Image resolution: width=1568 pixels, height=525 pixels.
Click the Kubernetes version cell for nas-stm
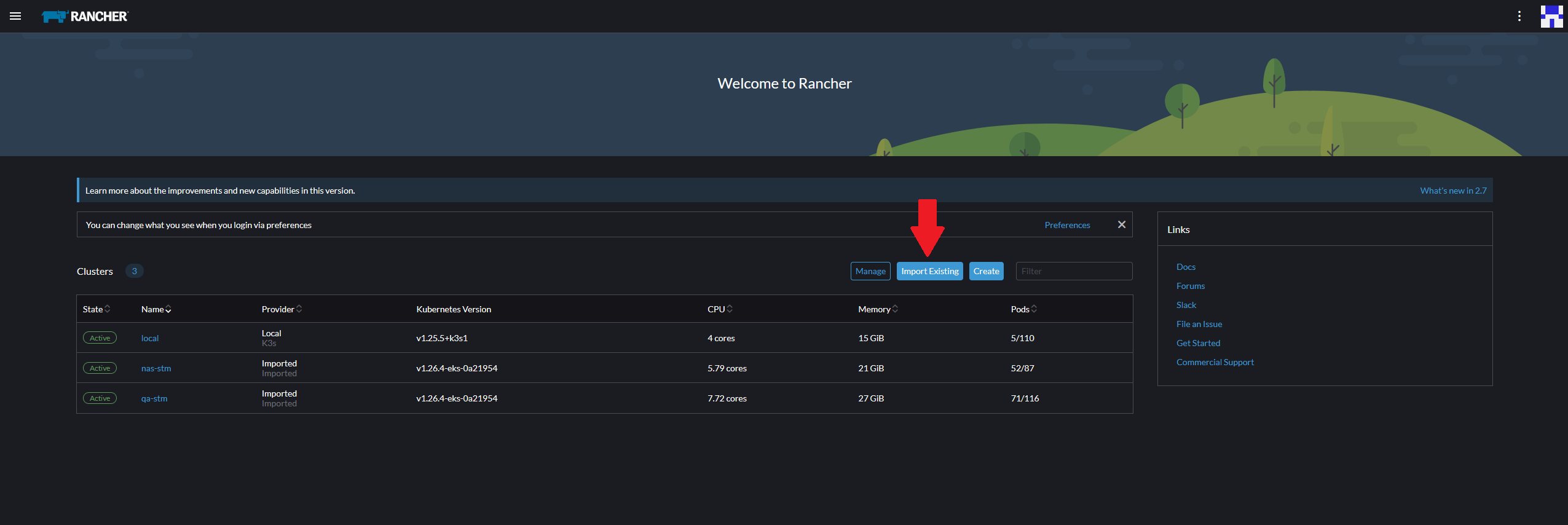tap(457, 368)
